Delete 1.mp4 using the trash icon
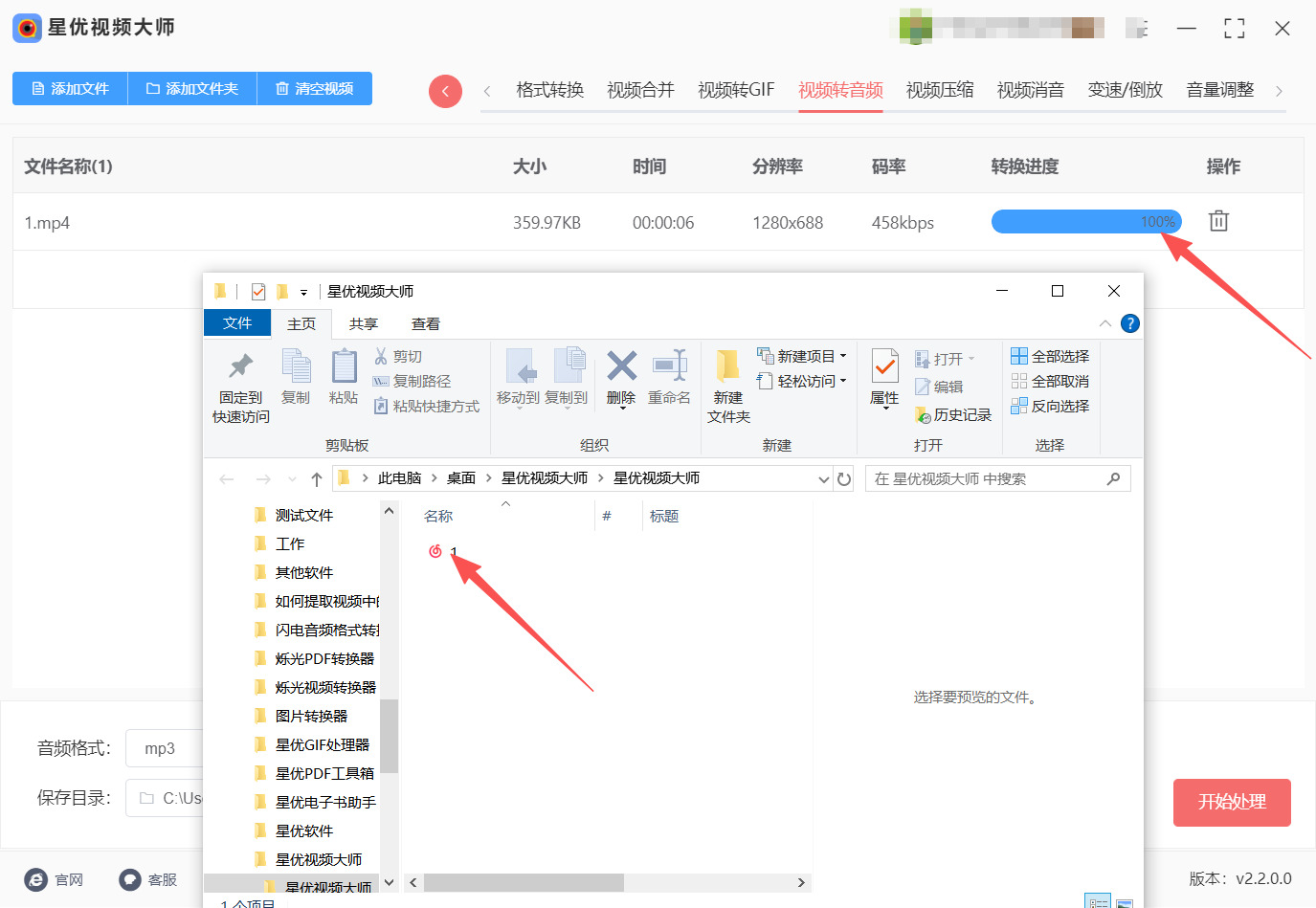1316x908 pixels. (1217, 220)
